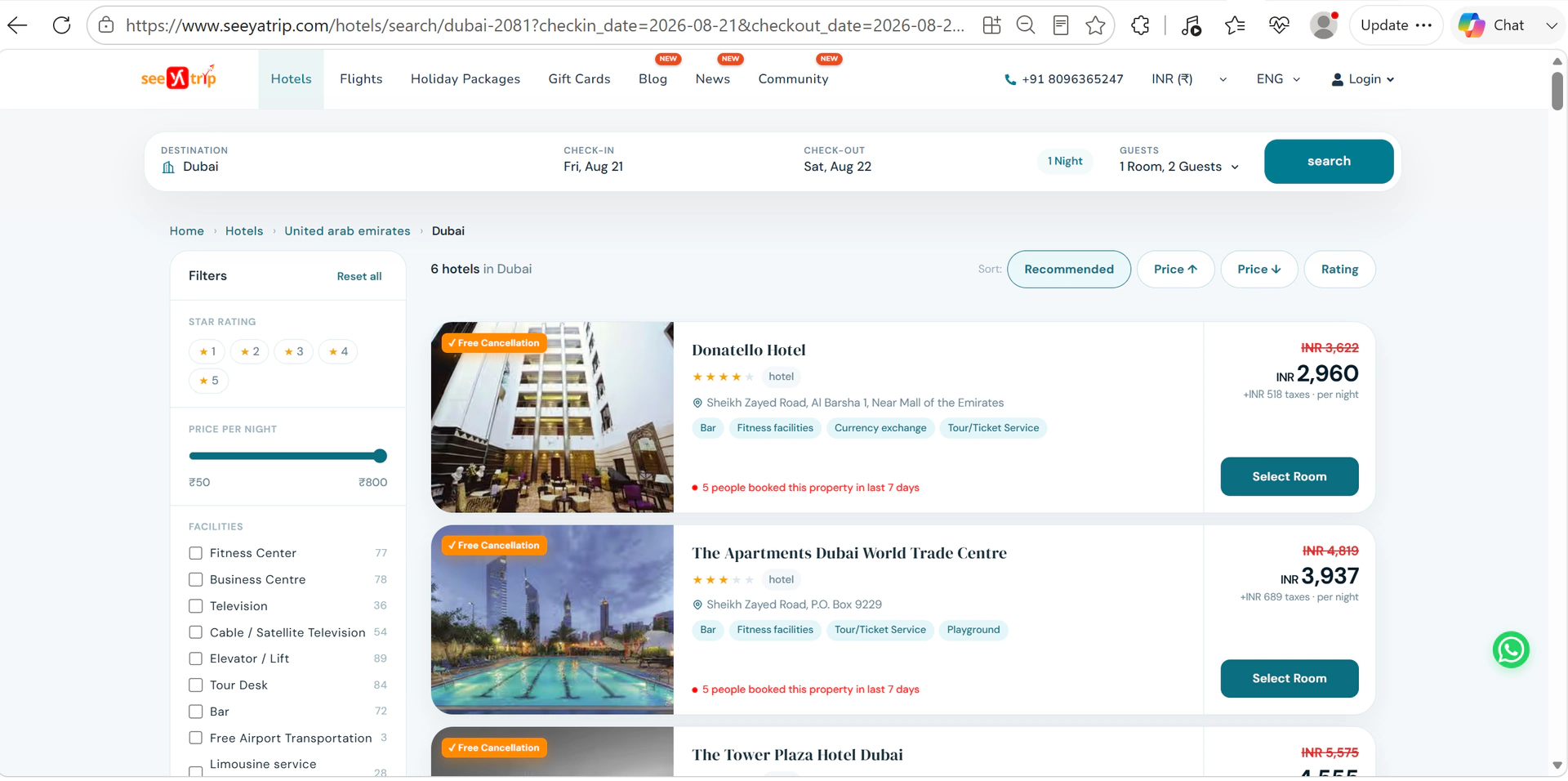Go to the SeeYaTrip logo home
The width and height of the screenshot is (1568, 781).
coord(179,78)
